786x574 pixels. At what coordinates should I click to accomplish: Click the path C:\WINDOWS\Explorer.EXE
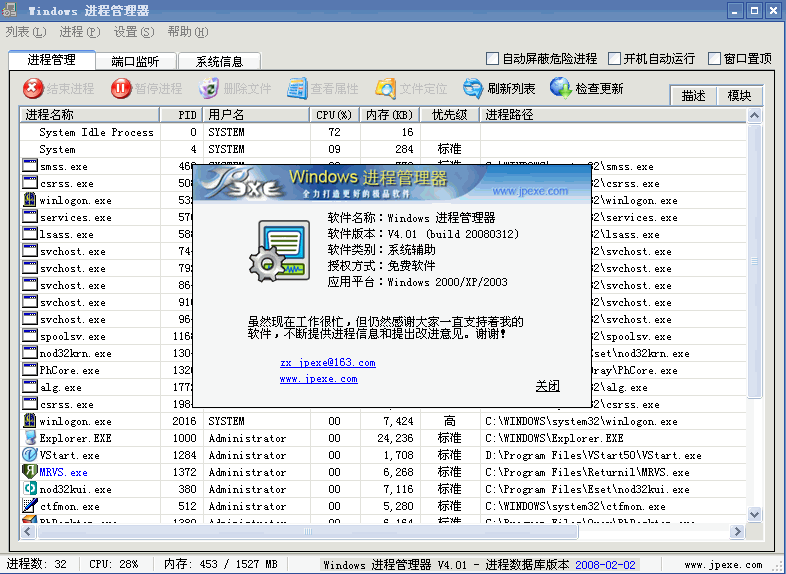pos(554,438)
